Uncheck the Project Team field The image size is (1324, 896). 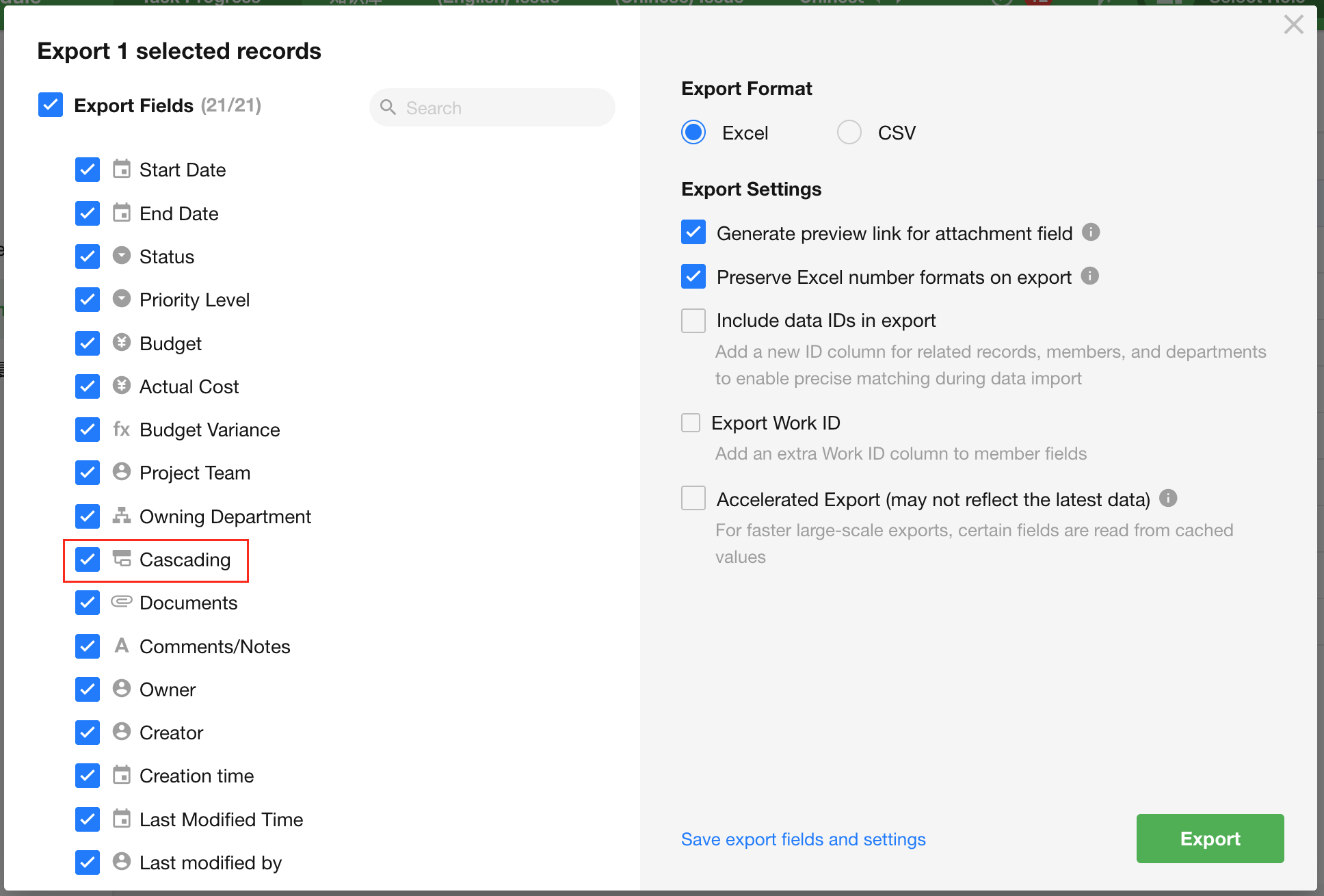(x=88, y=473)
